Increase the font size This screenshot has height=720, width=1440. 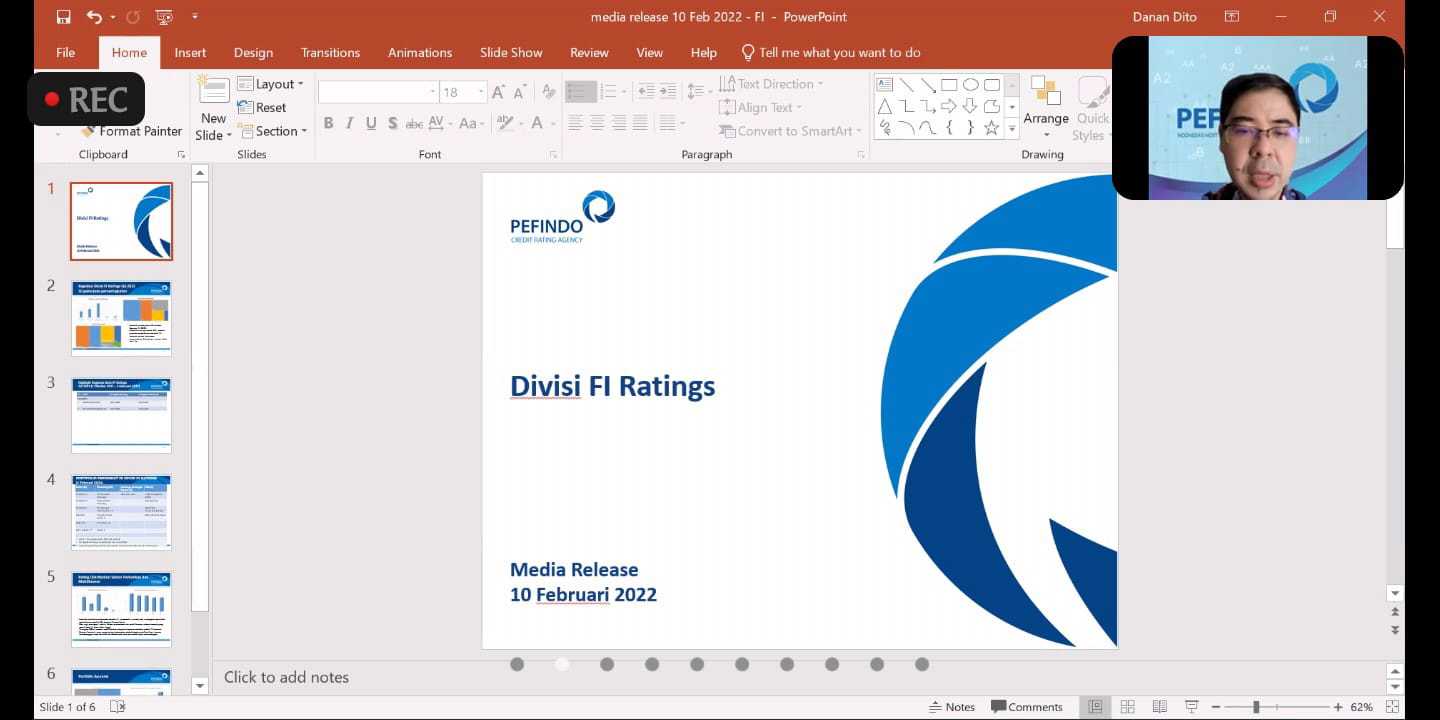click(x=498, y=92)
